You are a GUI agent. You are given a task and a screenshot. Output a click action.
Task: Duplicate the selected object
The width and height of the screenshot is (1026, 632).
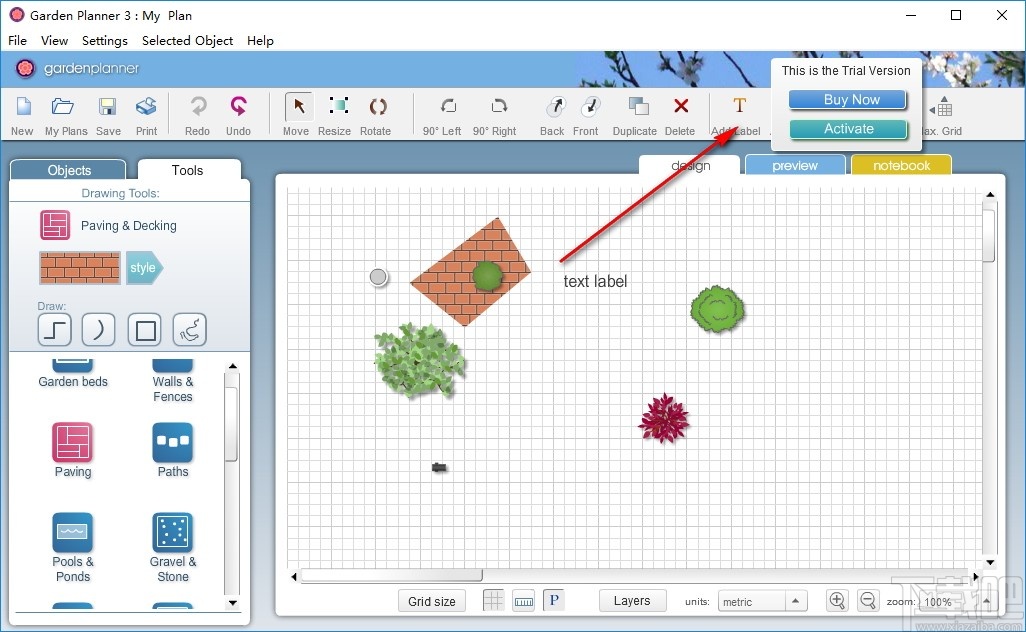[x=634, y=110]
